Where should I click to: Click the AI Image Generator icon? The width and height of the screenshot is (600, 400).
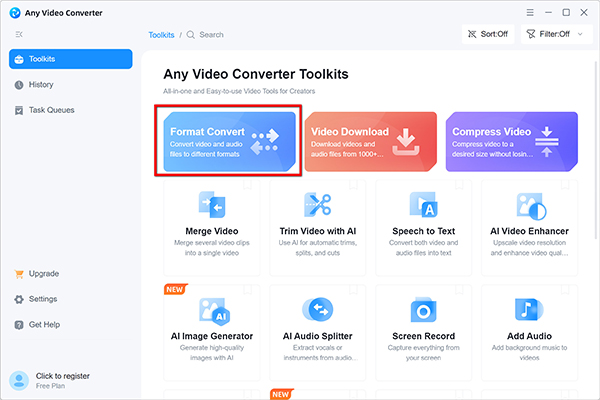point(214,311)
